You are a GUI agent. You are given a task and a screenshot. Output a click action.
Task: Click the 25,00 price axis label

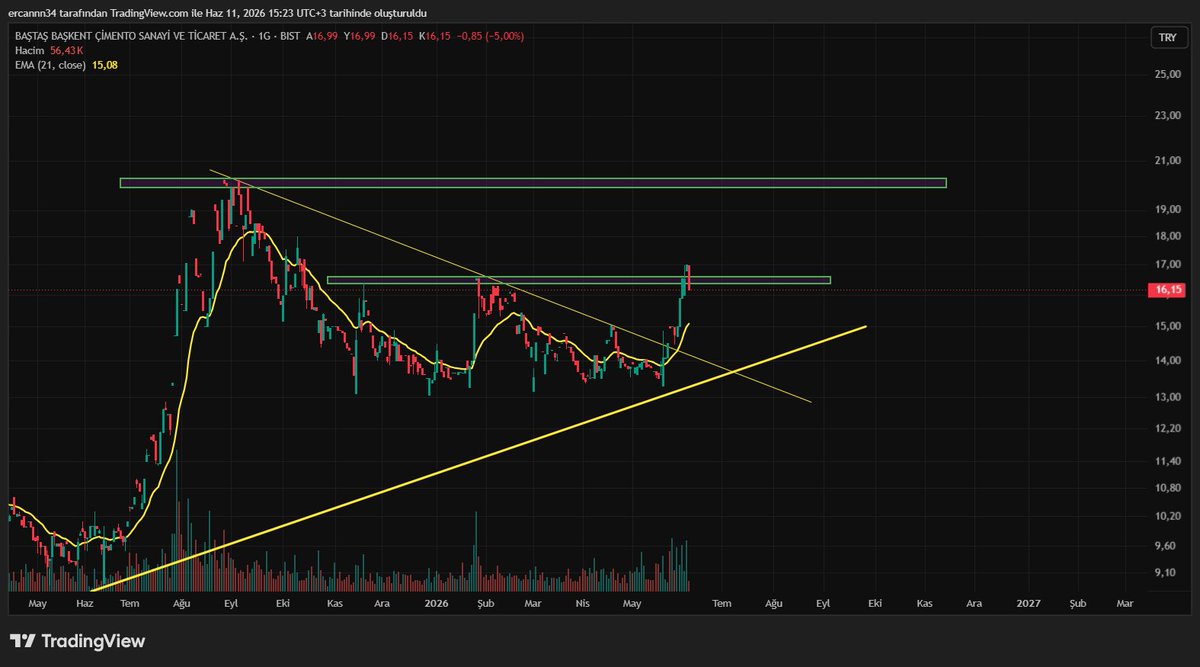[x=1167, y=75]
